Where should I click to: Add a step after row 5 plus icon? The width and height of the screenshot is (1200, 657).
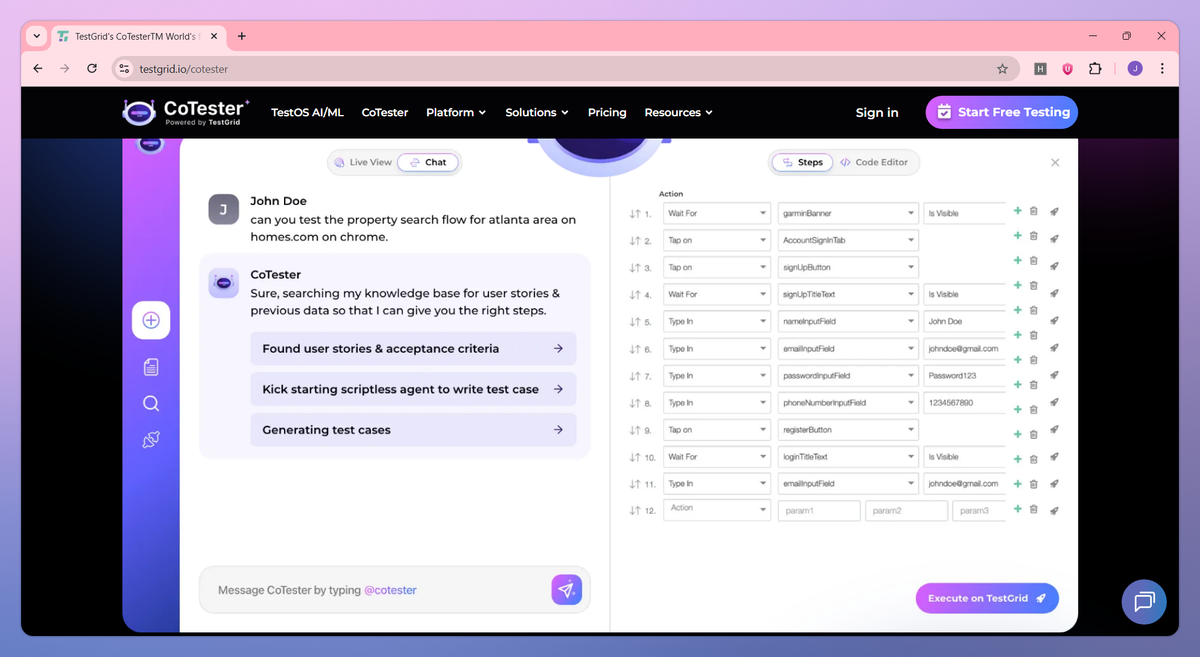pyautogui.click(x=1018, y=310)
